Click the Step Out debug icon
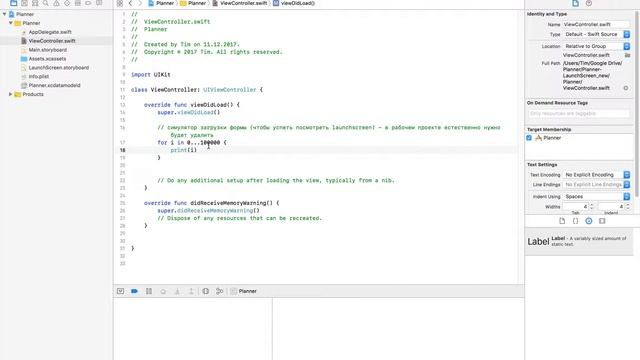Screen dimensions: 640x360 pyautogui.click(x=191, y=291)
